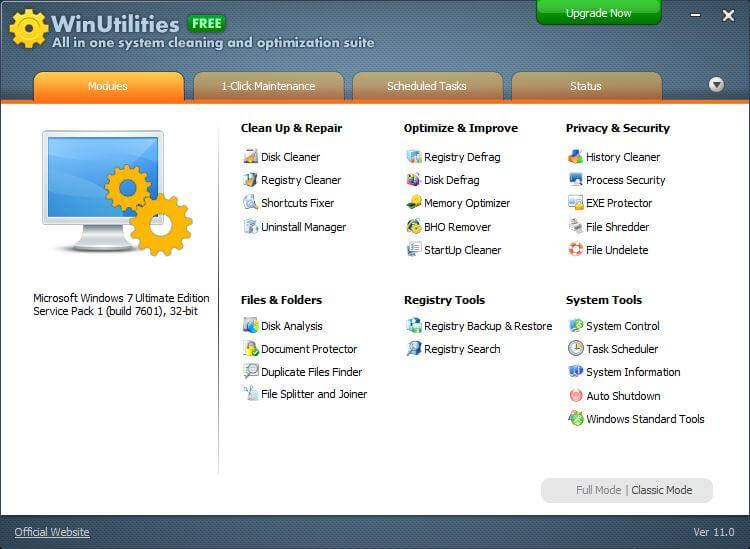Open the Registry Backup & Restore icon
This screenshot has width=750, height=549.
[413, 326]
